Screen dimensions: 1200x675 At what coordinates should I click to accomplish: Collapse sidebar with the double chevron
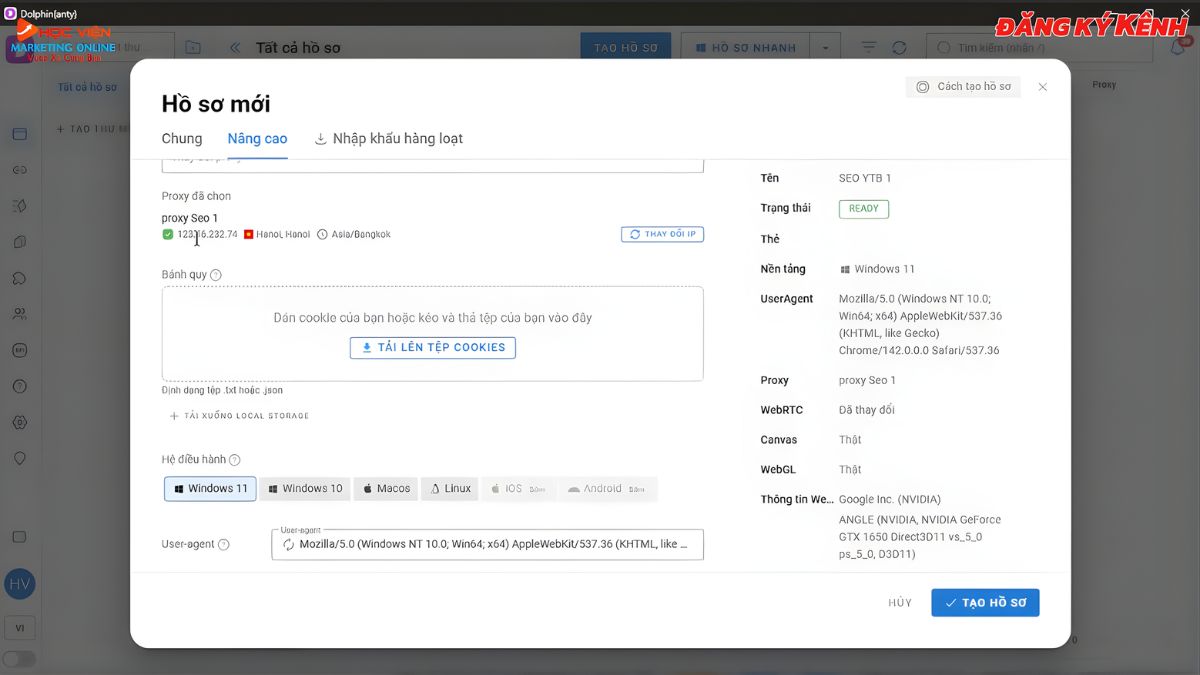[x=235, y=48]
